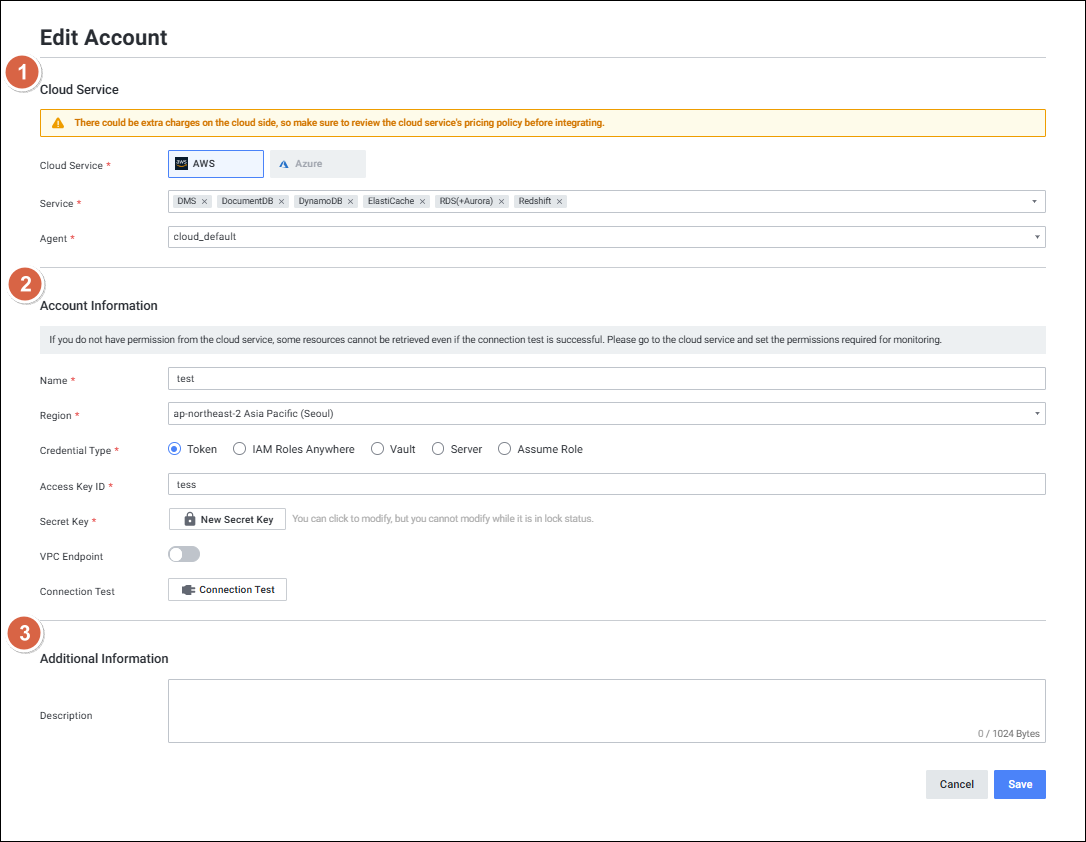1086x842 pixels.
Task: Run the Connection Test
Action: (227, 590)
